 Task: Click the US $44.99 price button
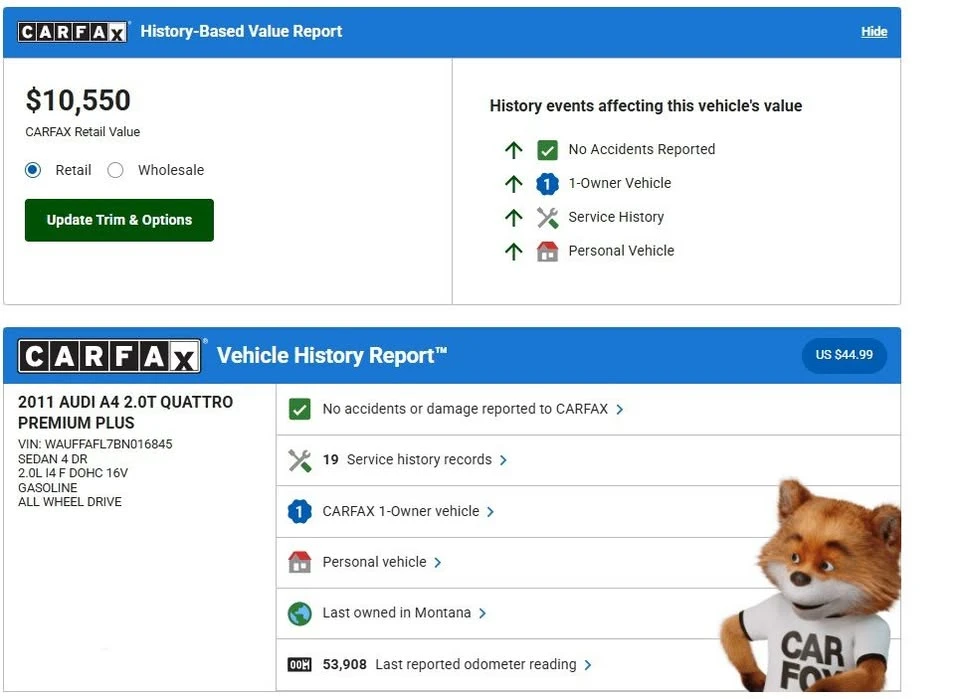844,355
